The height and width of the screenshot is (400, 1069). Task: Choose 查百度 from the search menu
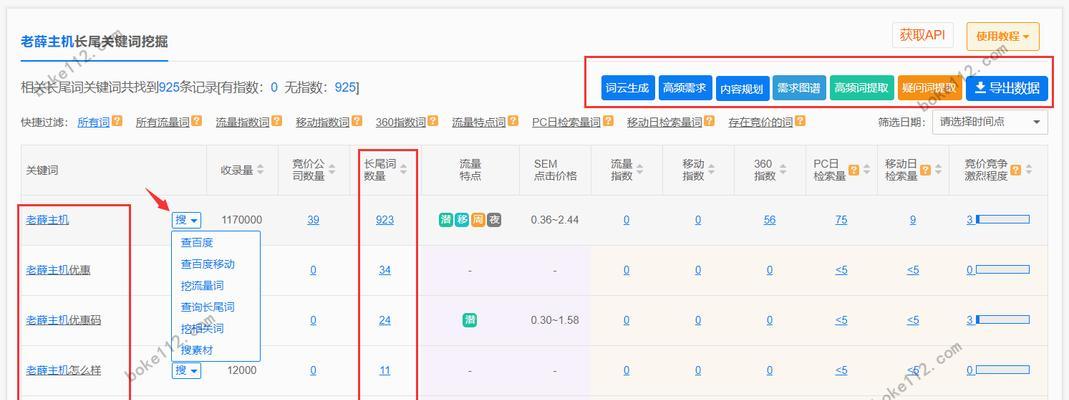197,243
